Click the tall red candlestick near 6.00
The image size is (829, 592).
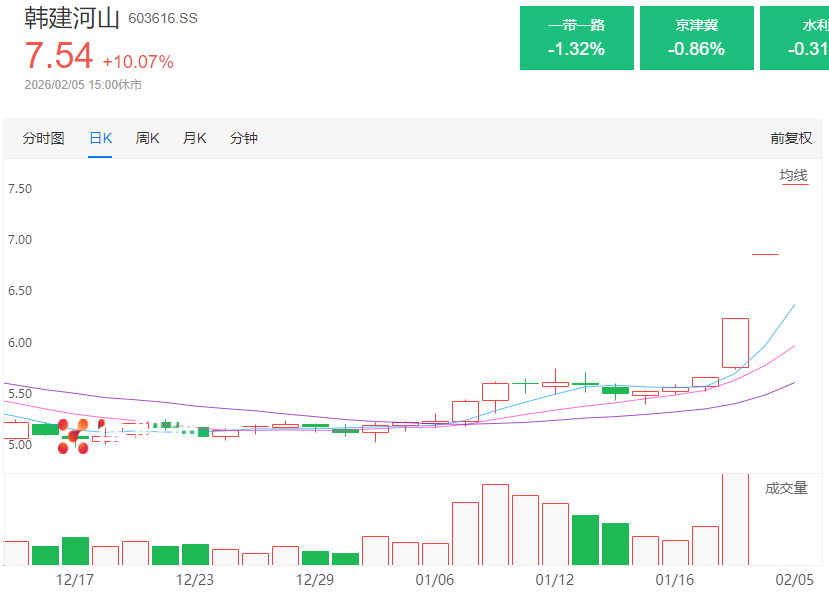pos(735,342)
